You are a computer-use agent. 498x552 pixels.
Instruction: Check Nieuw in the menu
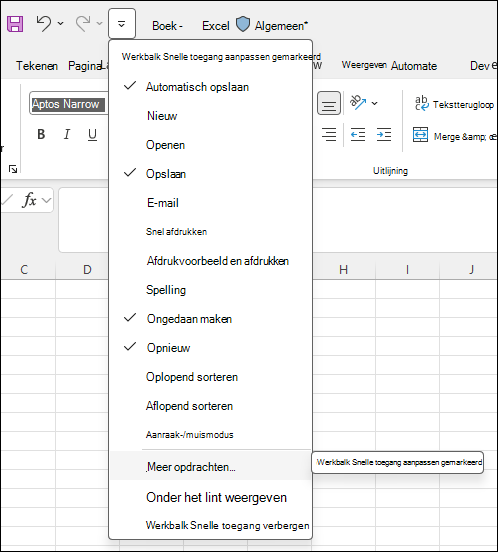210,116
